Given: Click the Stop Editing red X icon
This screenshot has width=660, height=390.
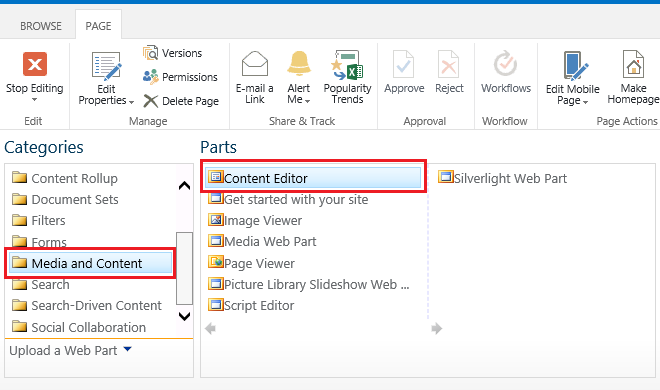Looking at the screenshot, I should click(x=35, y=64).
